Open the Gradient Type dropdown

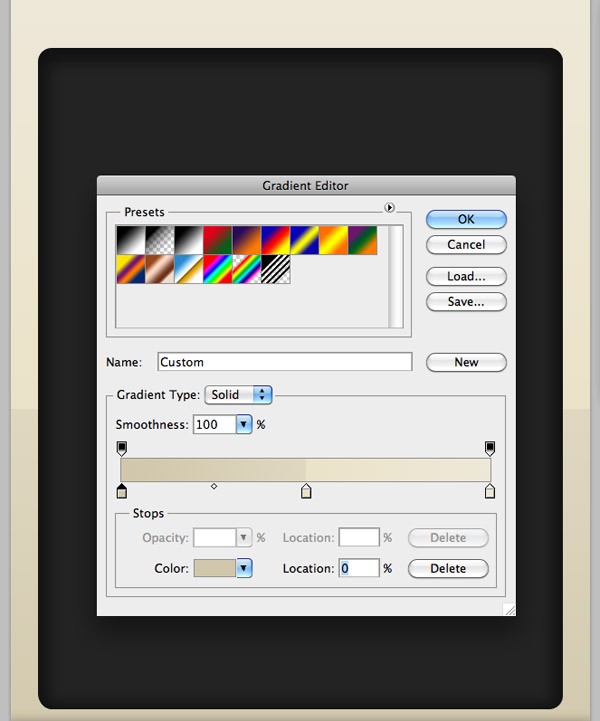coord(239,395)
